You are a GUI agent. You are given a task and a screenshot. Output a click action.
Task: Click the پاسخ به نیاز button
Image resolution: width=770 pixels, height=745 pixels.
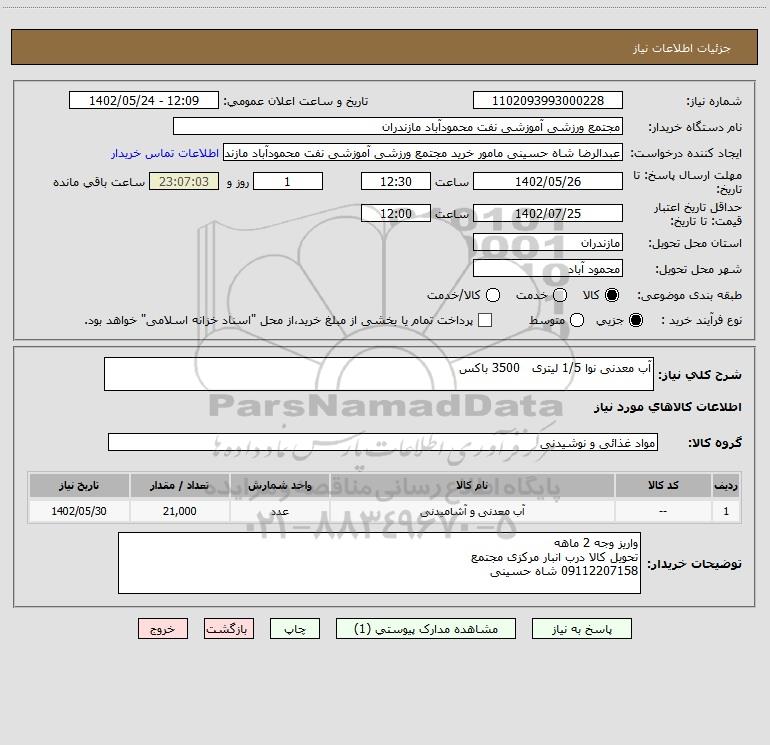point(581,629)
